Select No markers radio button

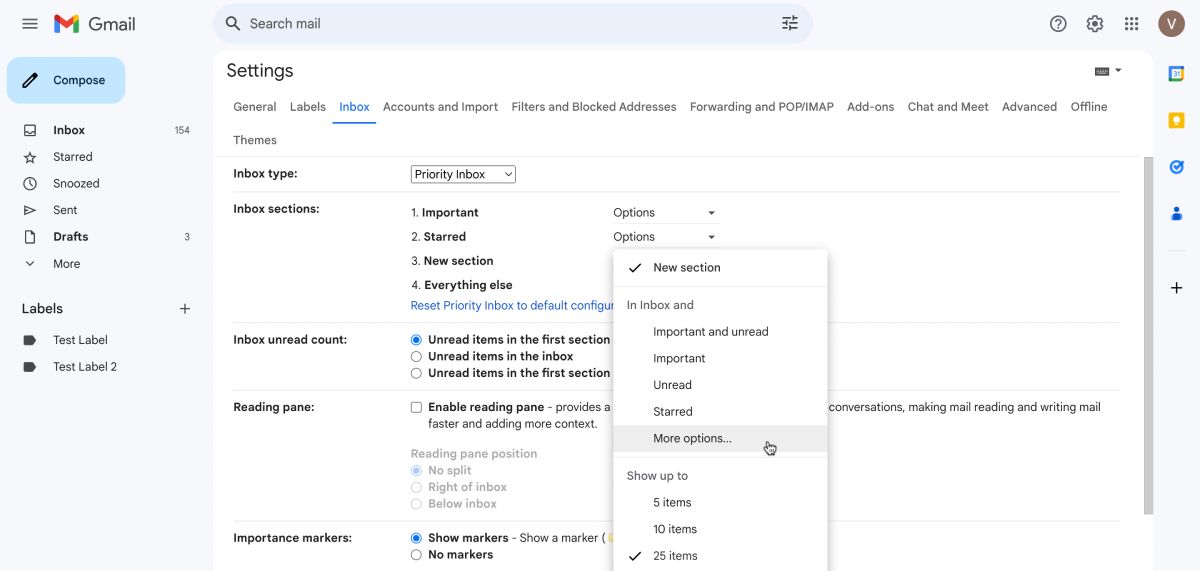pos(416,555)
